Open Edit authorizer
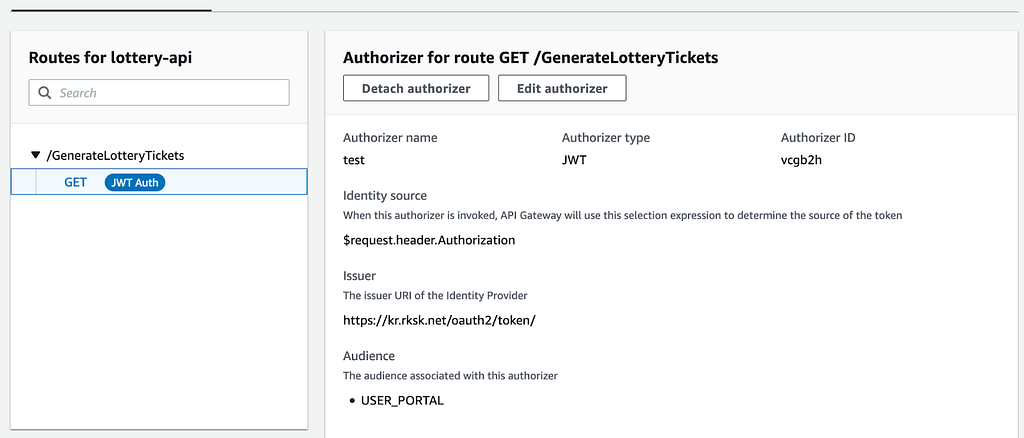The width and height of the screenshot is (1024, 438). [x=562, y=88]
